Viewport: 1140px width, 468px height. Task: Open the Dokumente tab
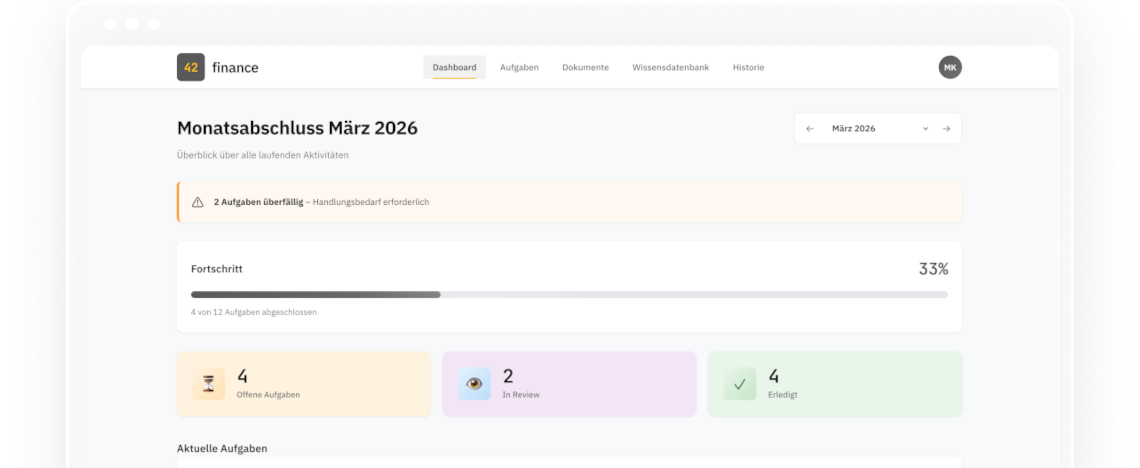[x=585, y=67]
